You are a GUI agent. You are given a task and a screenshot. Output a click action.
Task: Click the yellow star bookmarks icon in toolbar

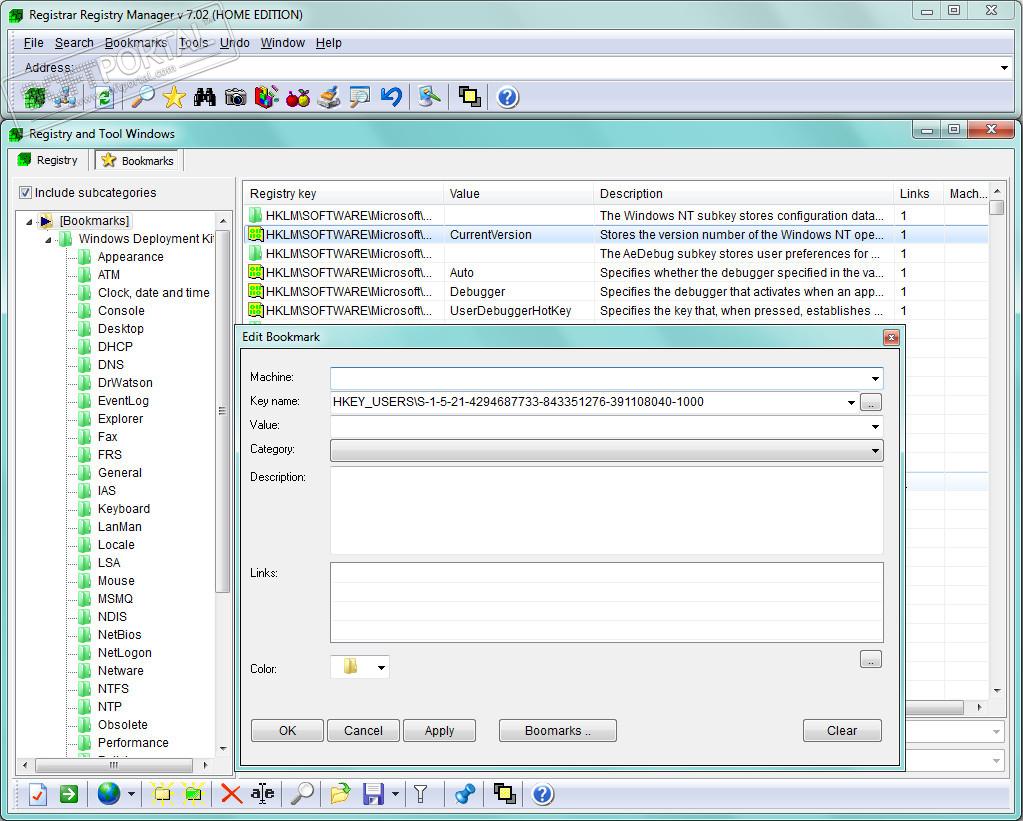174,97
